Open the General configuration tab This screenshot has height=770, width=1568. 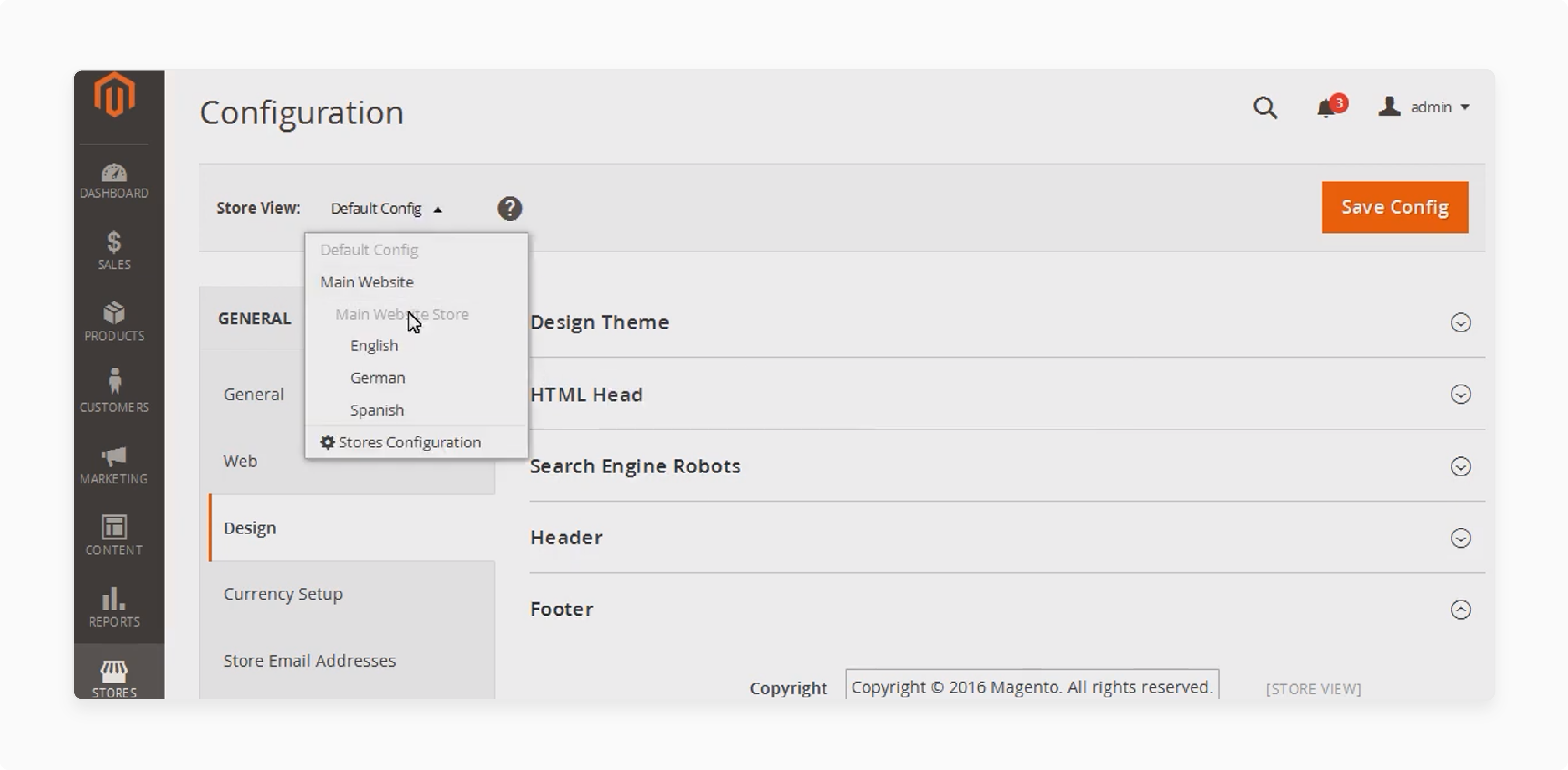253,395
